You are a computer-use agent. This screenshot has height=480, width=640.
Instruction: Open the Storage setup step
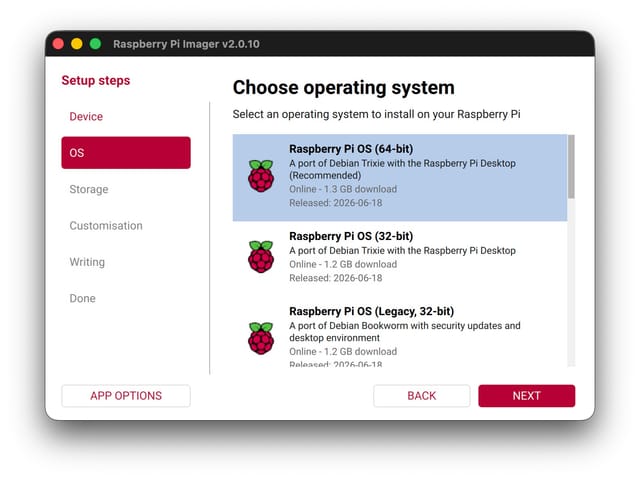click(x=126, y=189)
